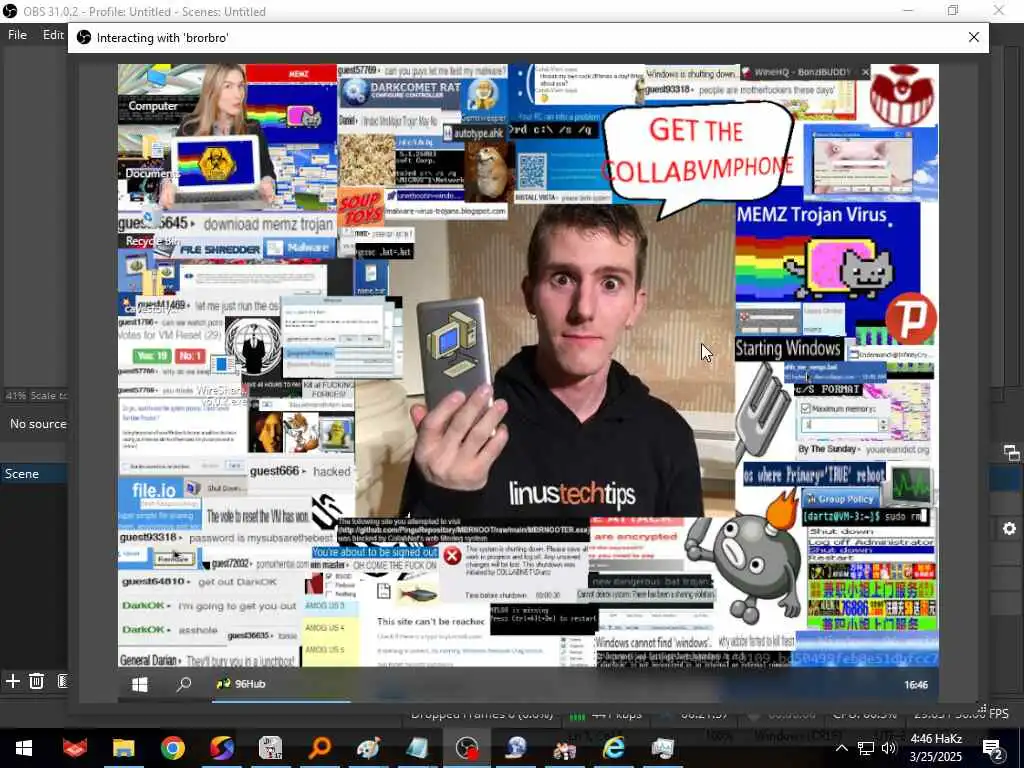Viewport: 1024px width, 768px height.
Task: Click the QR code image
Action: [x=532, y=171]
